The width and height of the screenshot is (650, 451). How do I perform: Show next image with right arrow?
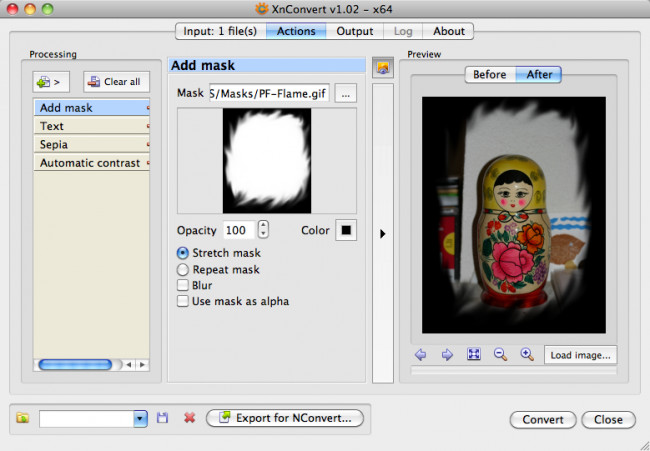coord(447,355)
